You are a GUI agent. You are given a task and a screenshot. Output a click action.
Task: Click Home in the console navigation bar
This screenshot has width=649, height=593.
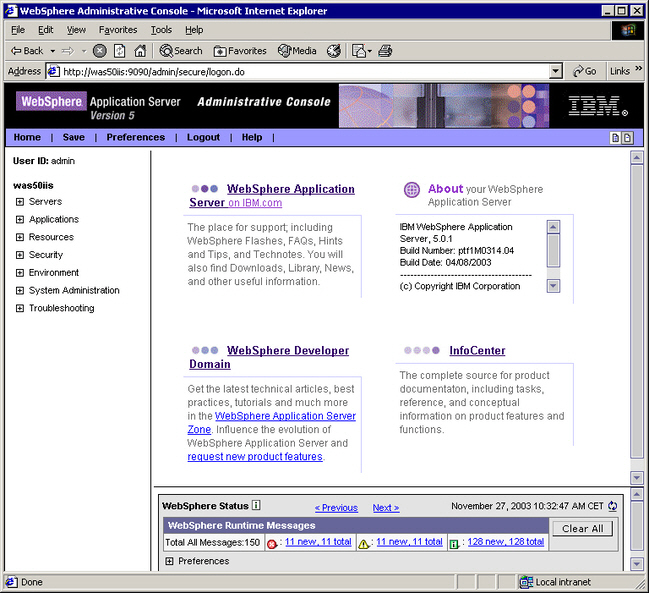(x=27, y=137)
